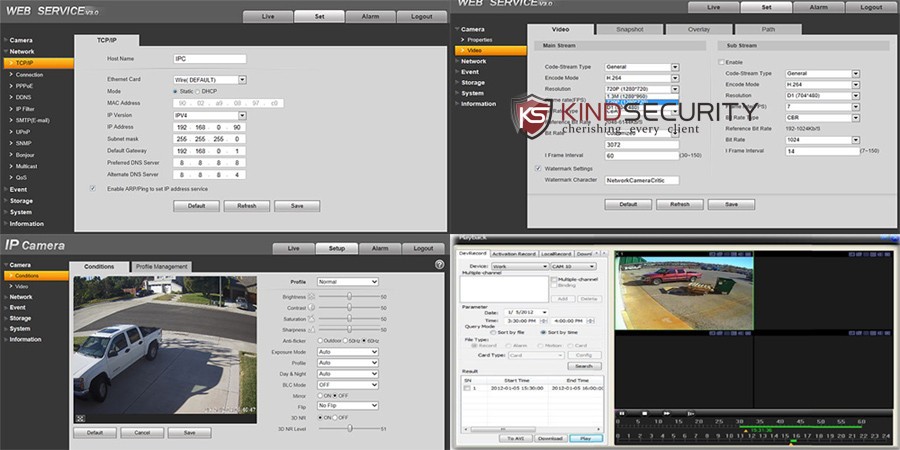This screenshot has width=900, height=450.
Task: Toggle the Watermark Settings checkbox
Action: pos(538,168)
